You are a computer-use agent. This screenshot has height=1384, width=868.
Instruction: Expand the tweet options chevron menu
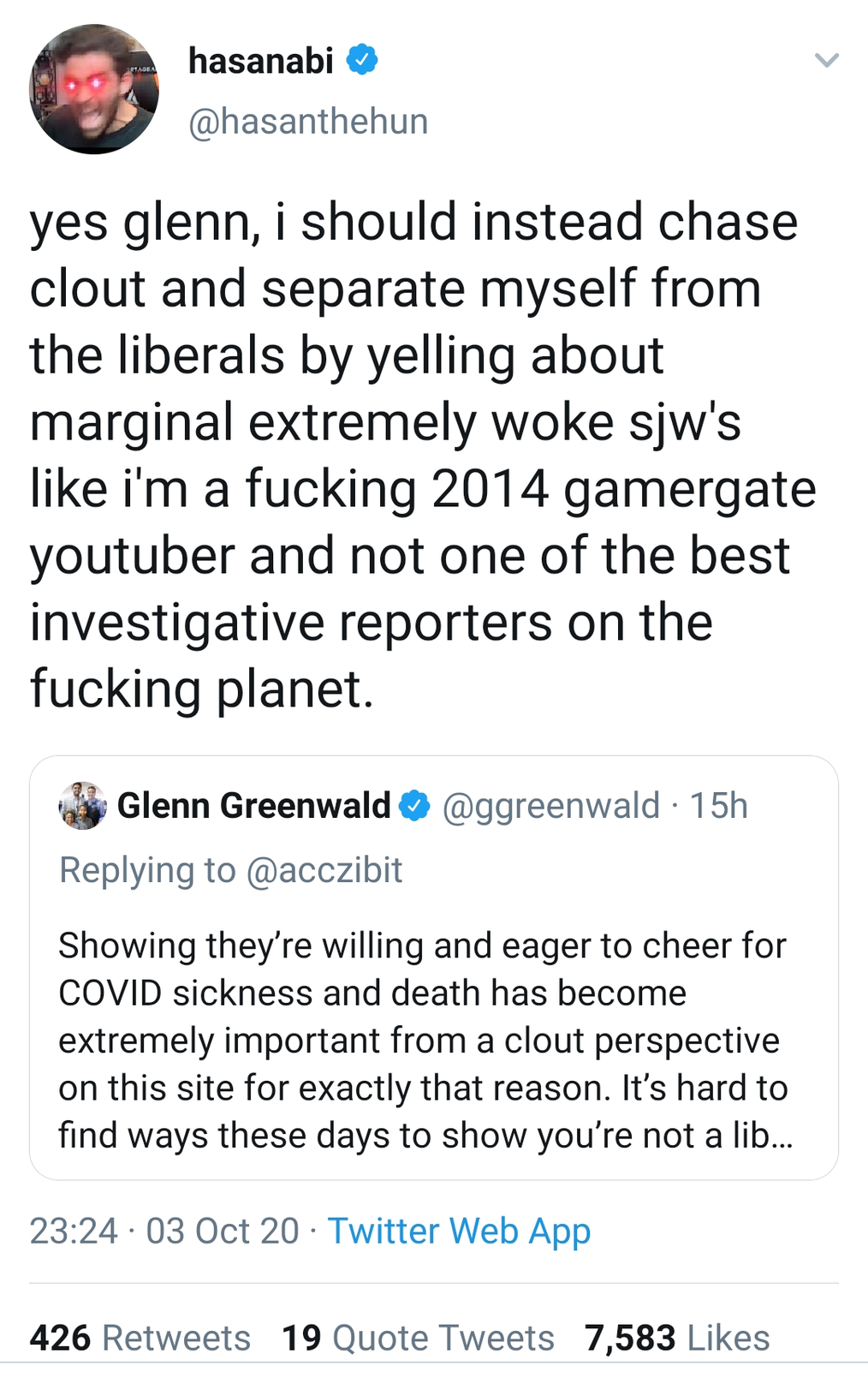826,60
